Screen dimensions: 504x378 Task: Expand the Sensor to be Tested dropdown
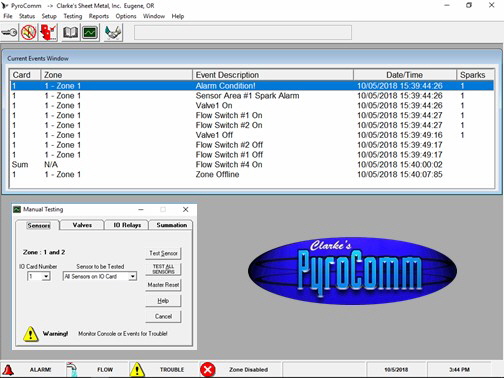coord(133,276)
